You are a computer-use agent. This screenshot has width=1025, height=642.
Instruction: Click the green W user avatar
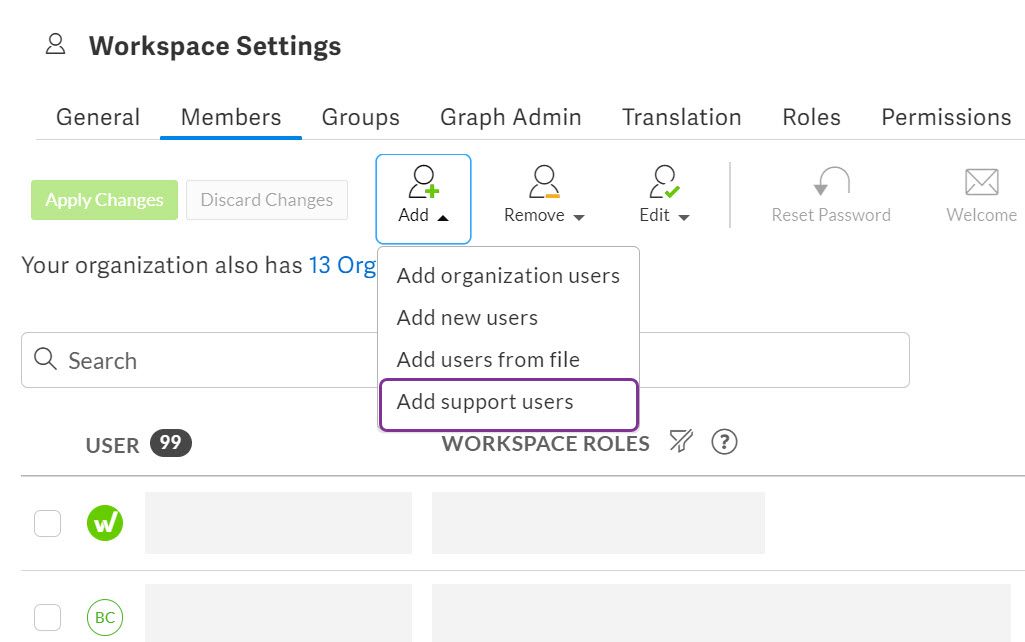105,522
